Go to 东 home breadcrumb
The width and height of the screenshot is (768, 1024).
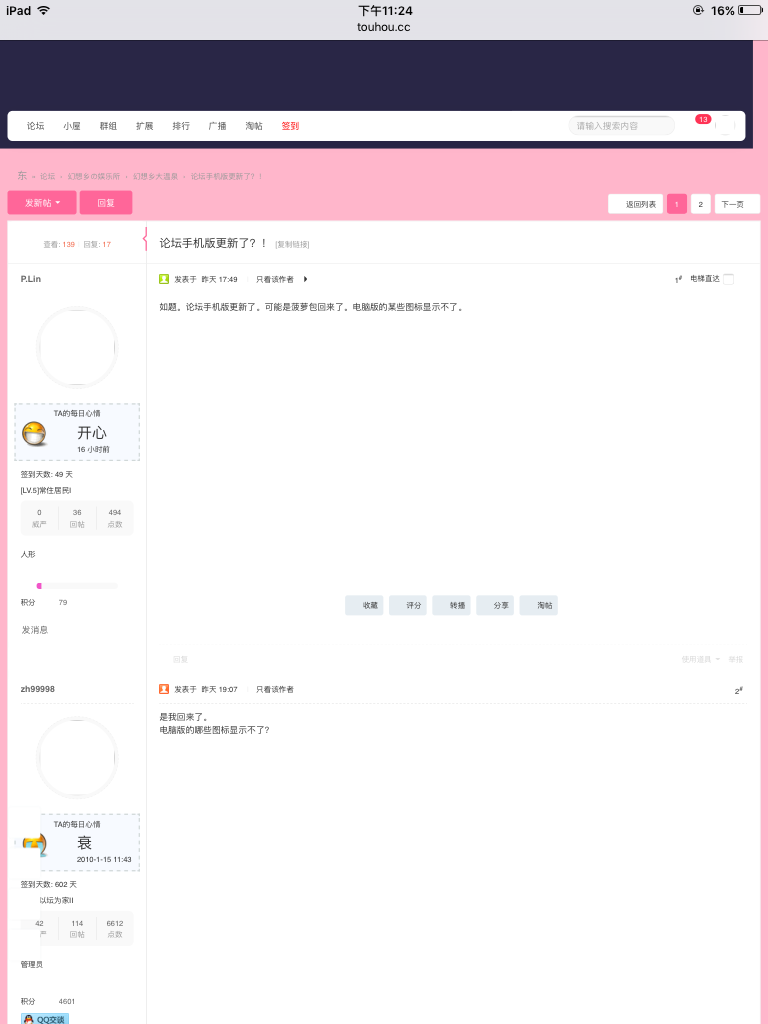click(x=22, y=176)
